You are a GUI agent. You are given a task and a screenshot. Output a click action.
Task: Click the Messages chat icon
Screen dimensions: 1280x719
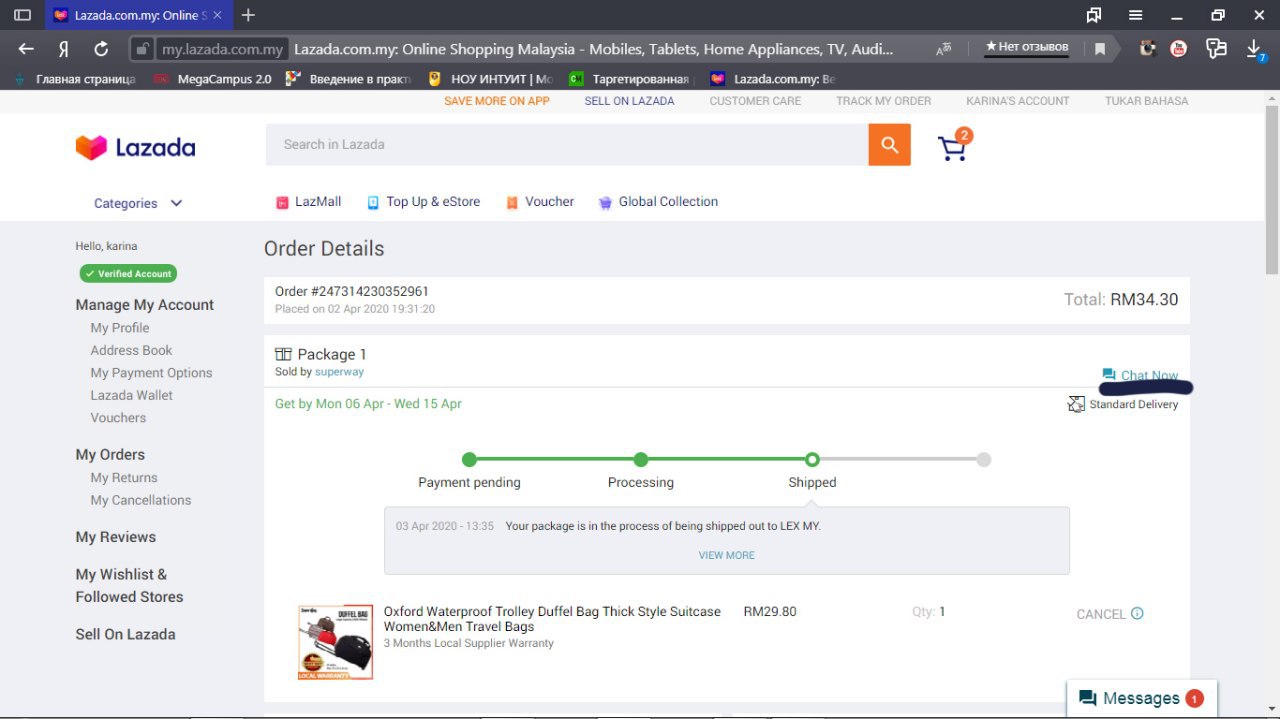1087,698
